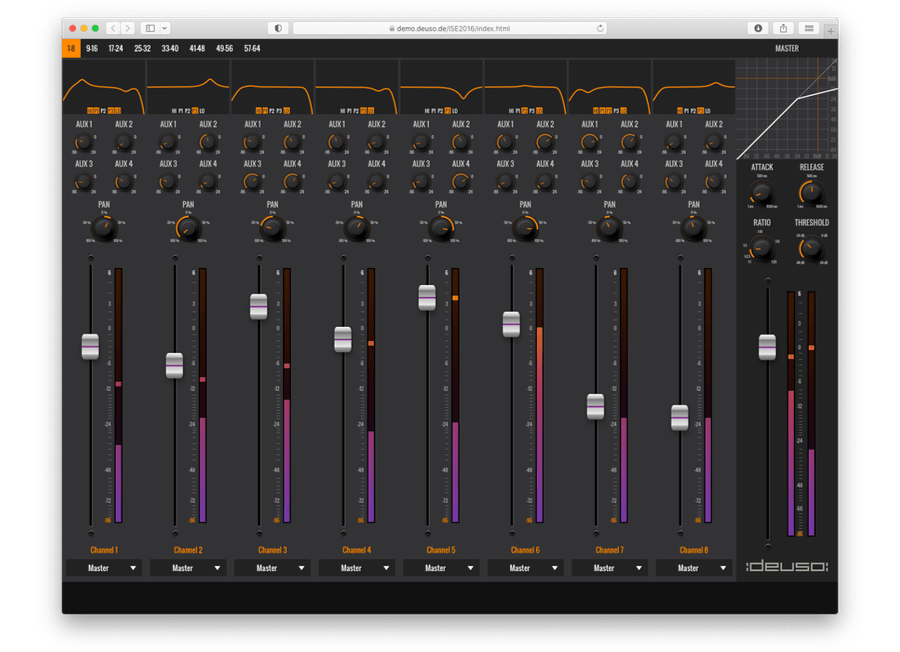Open the Master routing dropdown for Channel 3
This screenshot has width=900, height=652.
click(x=273, y=568)
